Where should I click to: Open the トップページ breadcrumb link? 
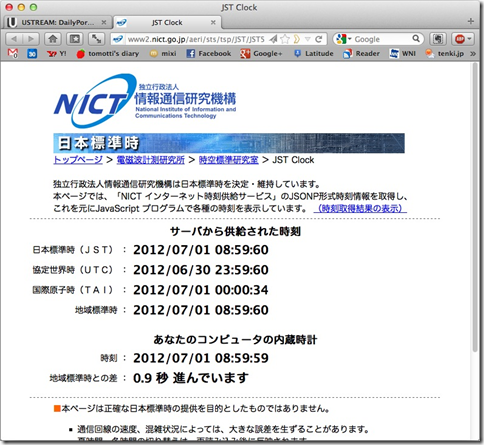[x=78, y=160]
